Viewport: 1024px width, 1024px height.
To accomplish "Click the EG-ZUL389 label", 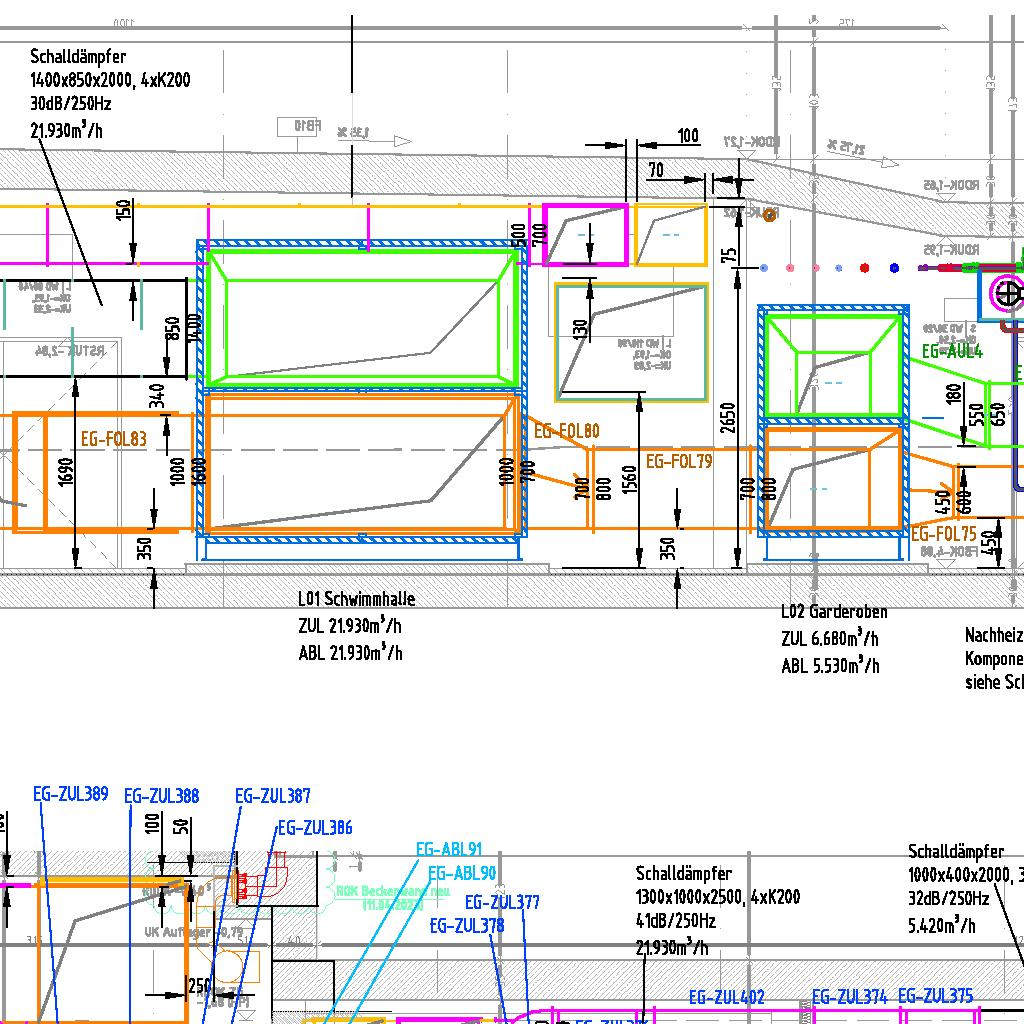I will (70, 795).
